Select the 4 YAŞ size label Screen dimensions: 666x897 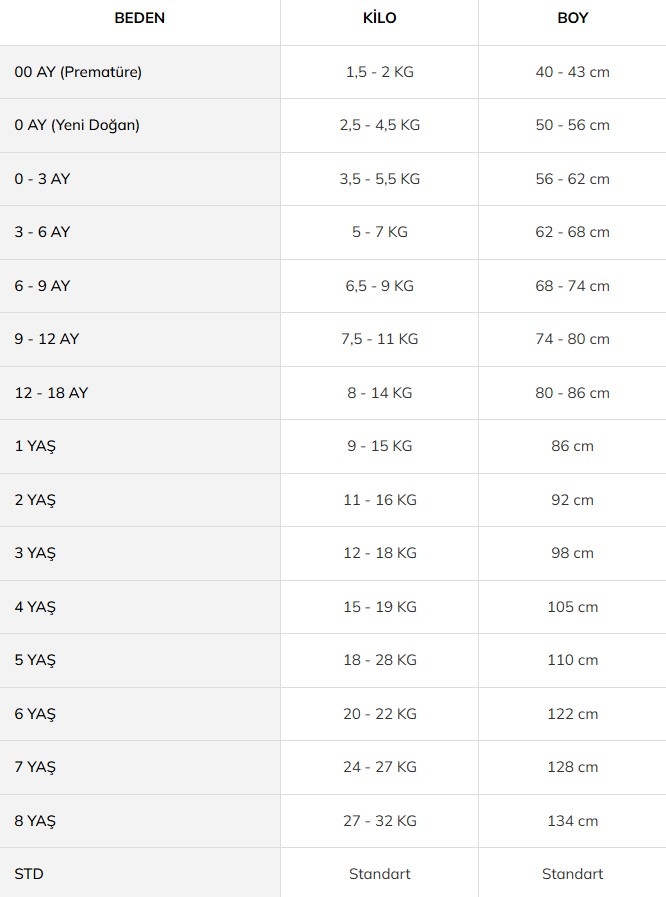(x=35, y=607)
